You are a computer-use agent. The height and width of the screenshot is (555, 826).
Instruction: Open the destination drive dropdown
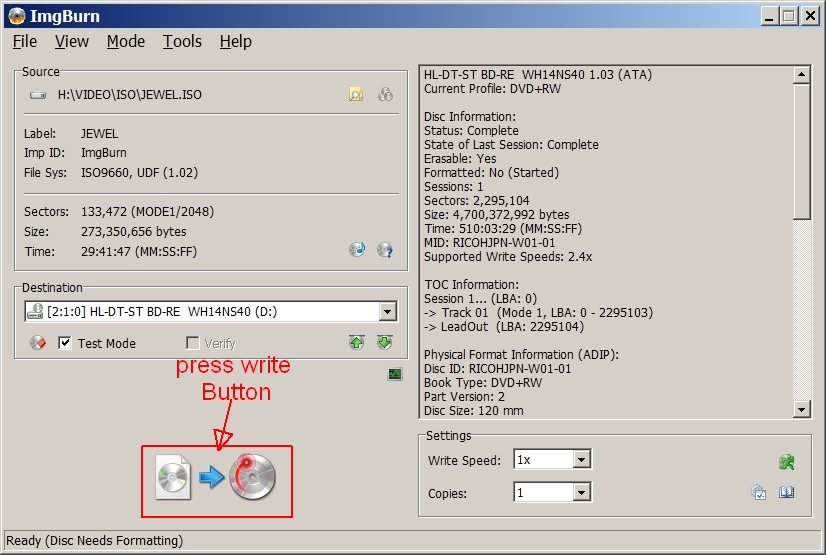click(387, 311)
